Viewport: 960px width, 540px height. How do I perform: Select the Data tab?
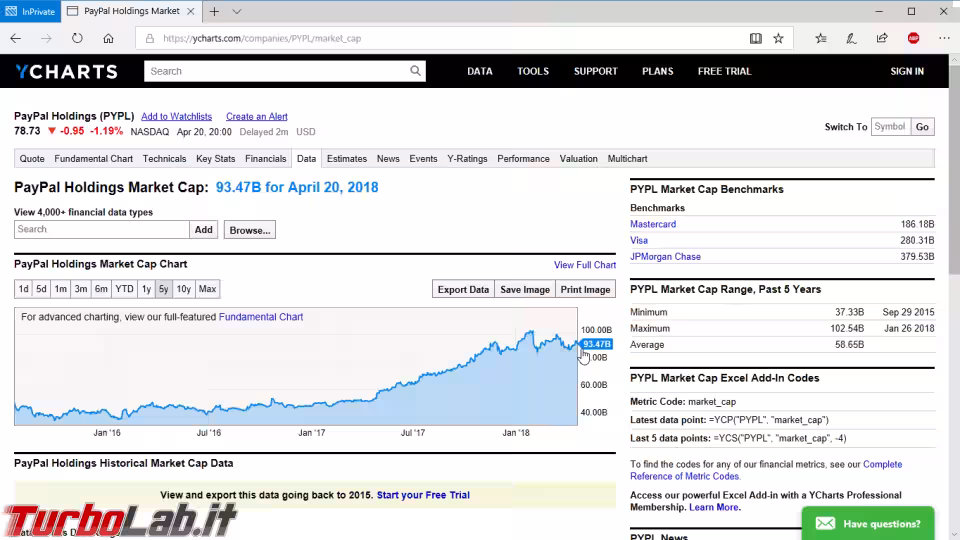(307, 159)
